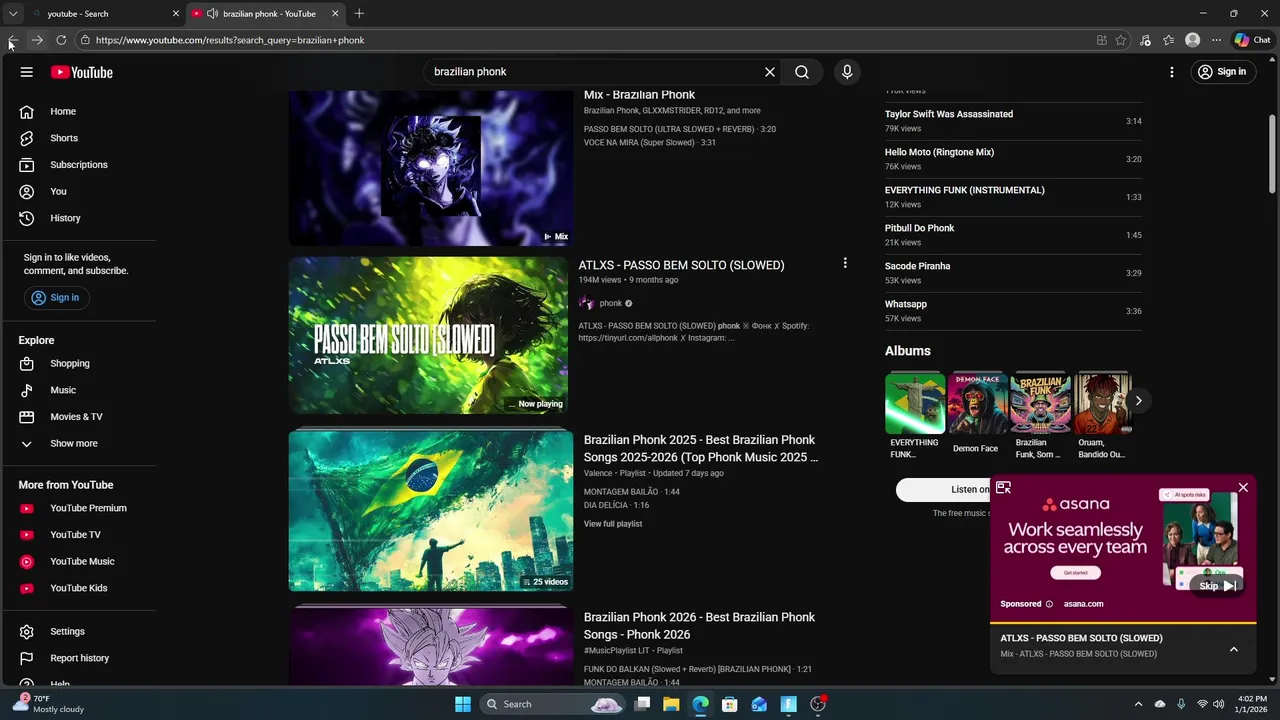Open new browser tab

[x=359, y=13]
